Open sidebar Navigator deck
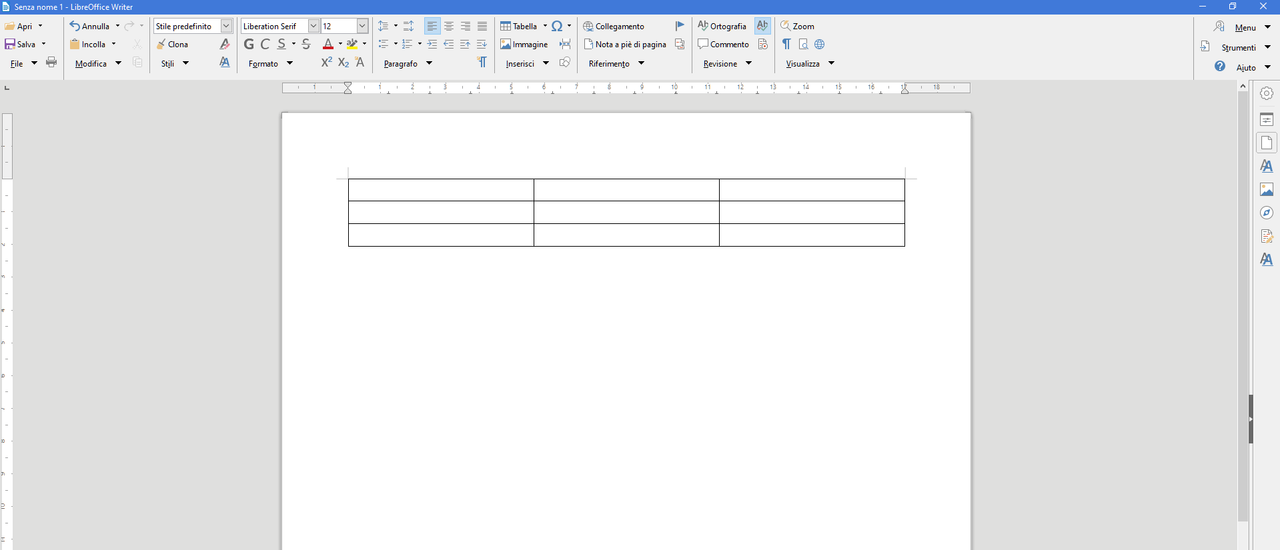1280x550 pixels. (1266, 213)
